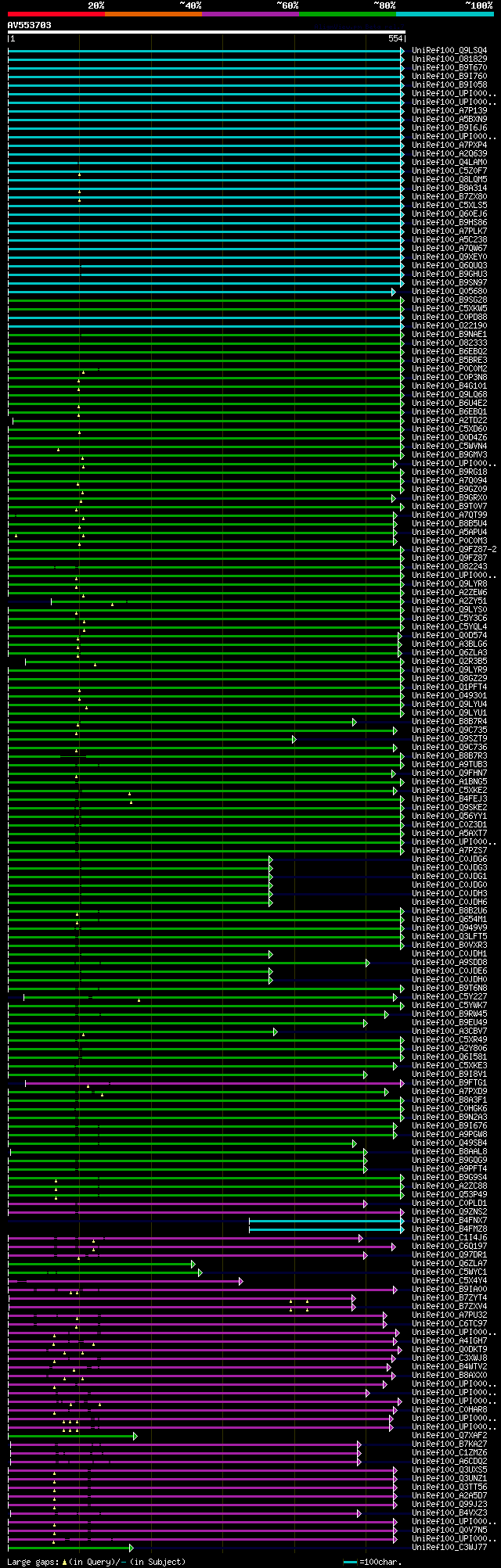
Task: Click UniRef100_Q9FZ87-2 isoform label
Action: click(454, 549)
